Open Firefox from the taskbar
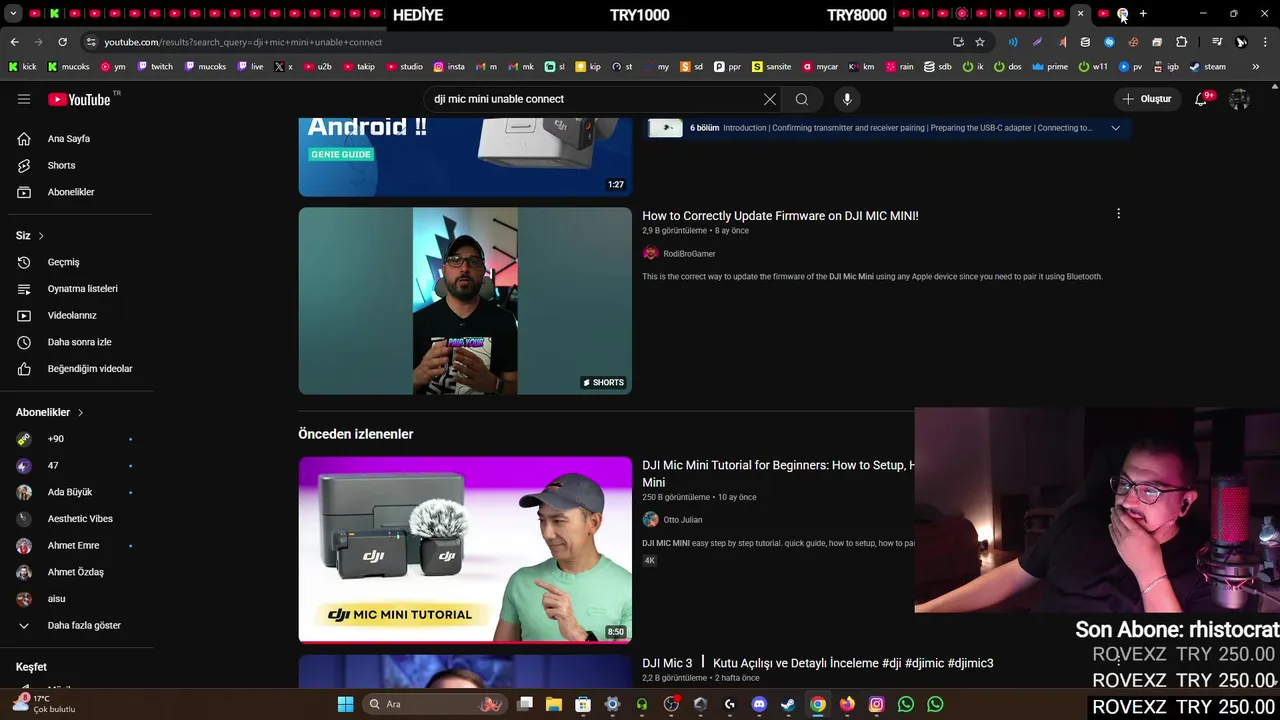 pos(847,704)
